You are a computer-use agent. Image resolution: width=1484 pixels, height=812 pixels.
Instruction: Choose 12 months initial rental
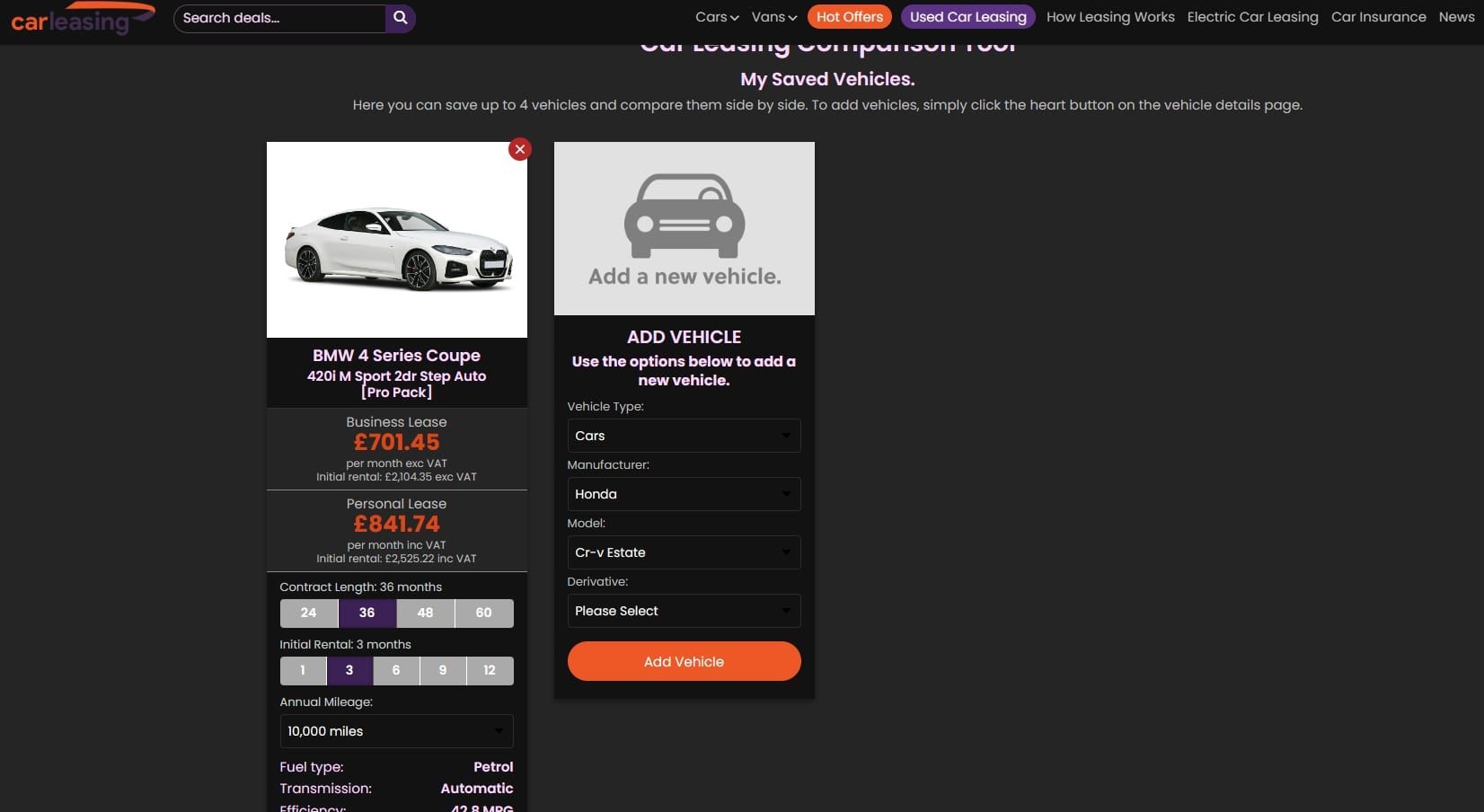489,670
